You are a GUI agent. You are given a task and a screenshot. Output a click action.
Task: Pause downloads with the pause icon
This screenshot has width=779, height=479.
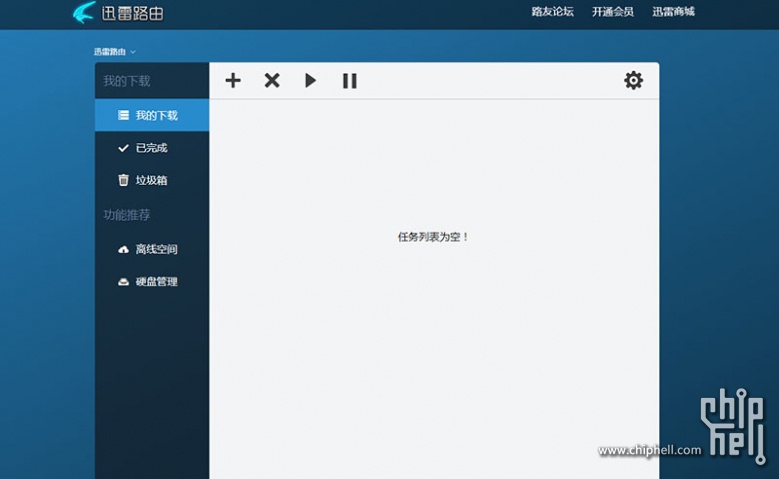tap(350, 81)
